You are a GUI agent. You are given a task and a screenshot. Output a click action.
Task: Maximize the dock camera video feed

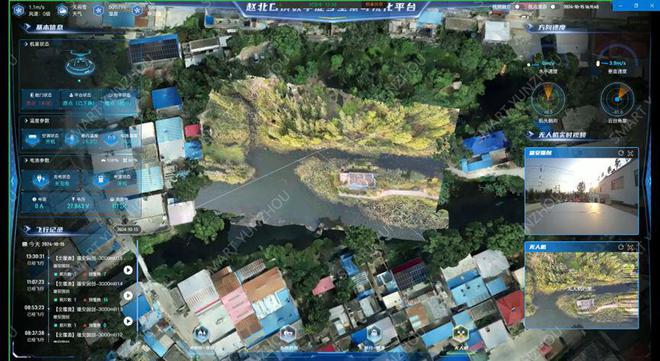pyautogui.click(x=630, y=153)
